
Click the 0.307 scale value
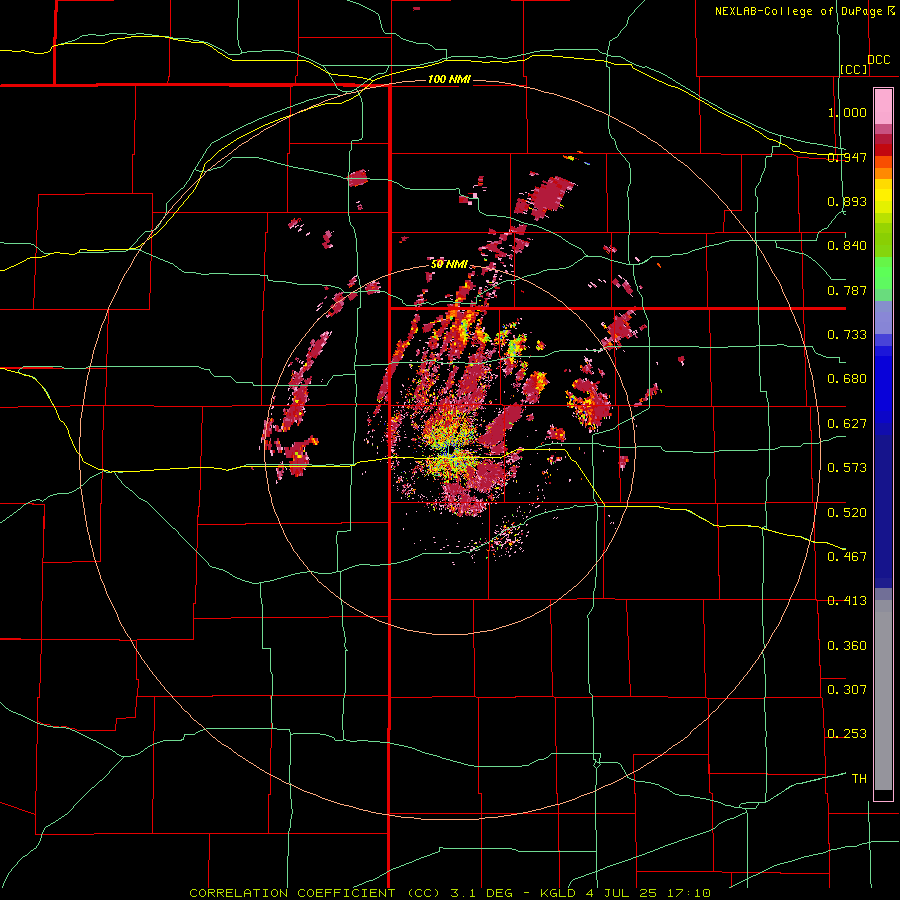(x=847, y=689)
